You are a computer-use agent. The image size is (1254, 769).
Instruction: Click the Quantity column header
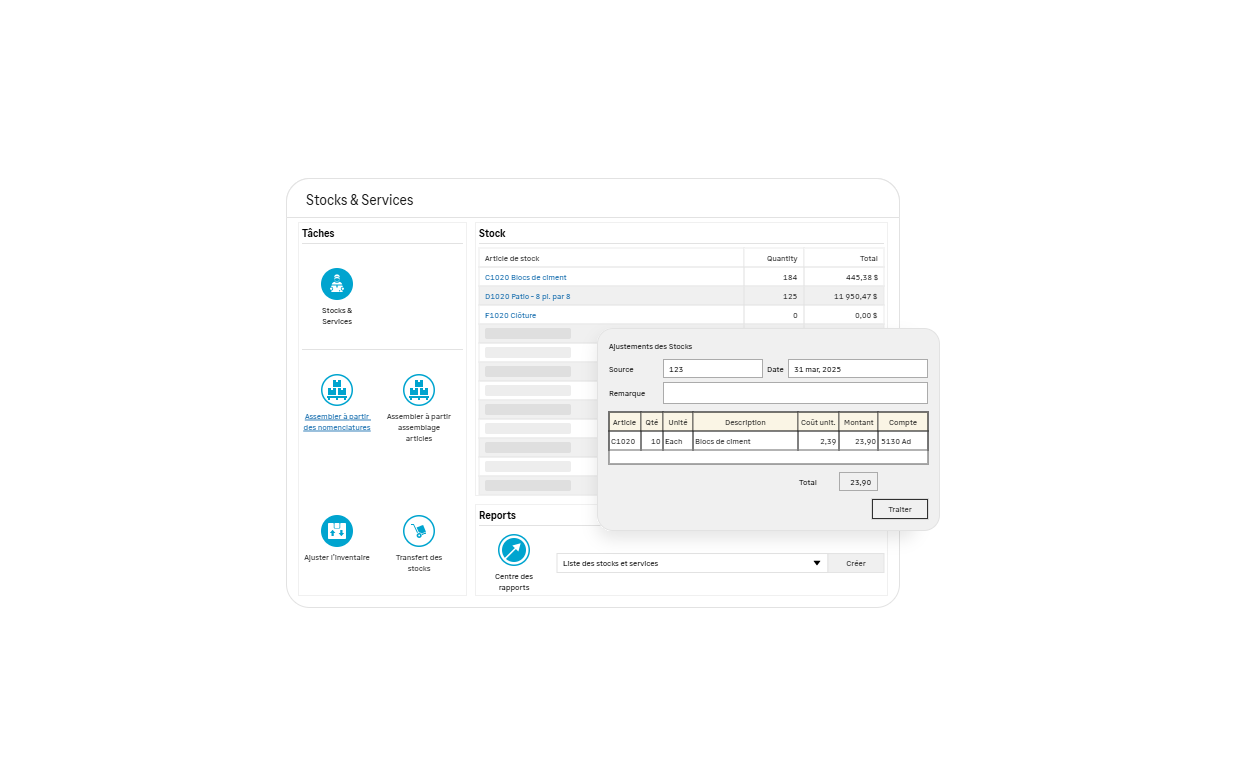pos(781,258)
